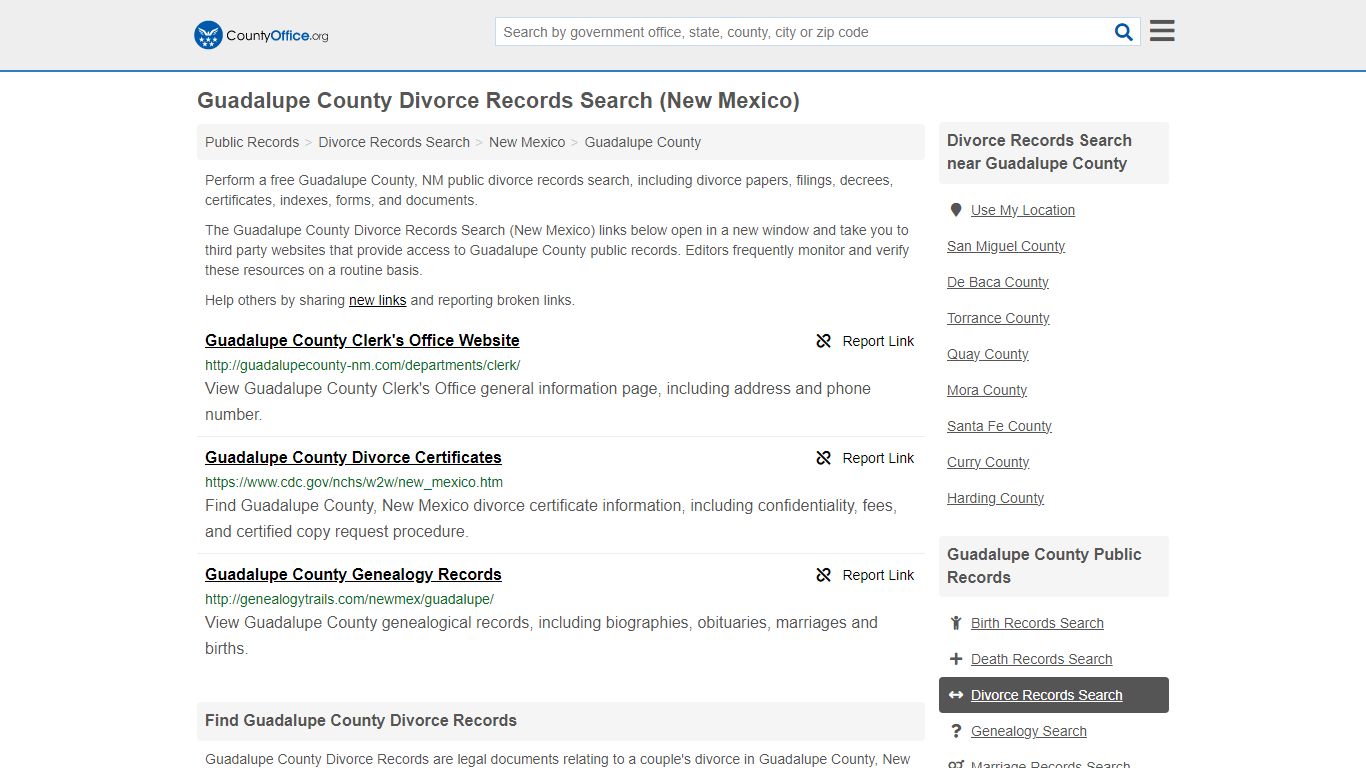Report link for Divorce Certificates
The height and width of the screenshot is (768, 1366).
coord(865,458)
